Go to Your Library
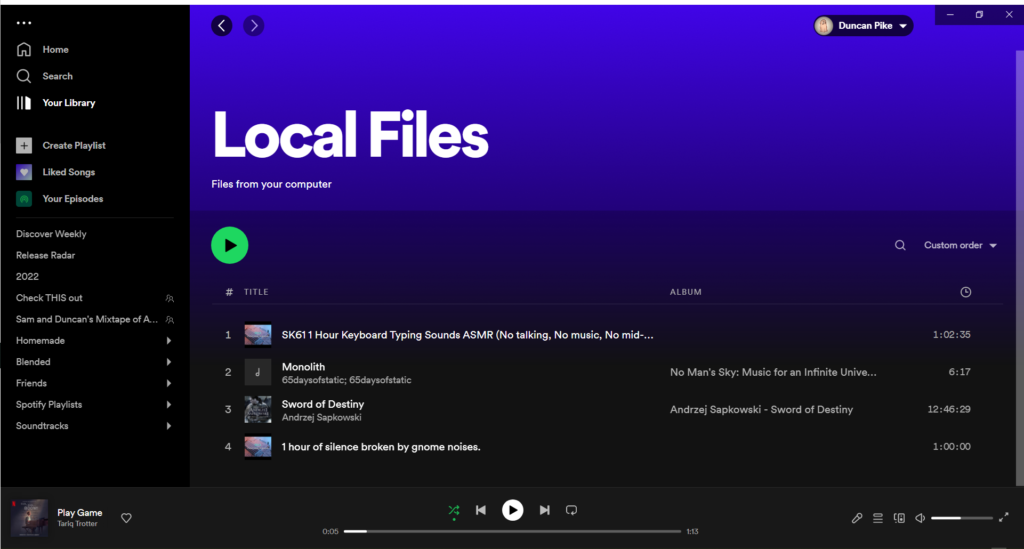 [x=68, y=103]
